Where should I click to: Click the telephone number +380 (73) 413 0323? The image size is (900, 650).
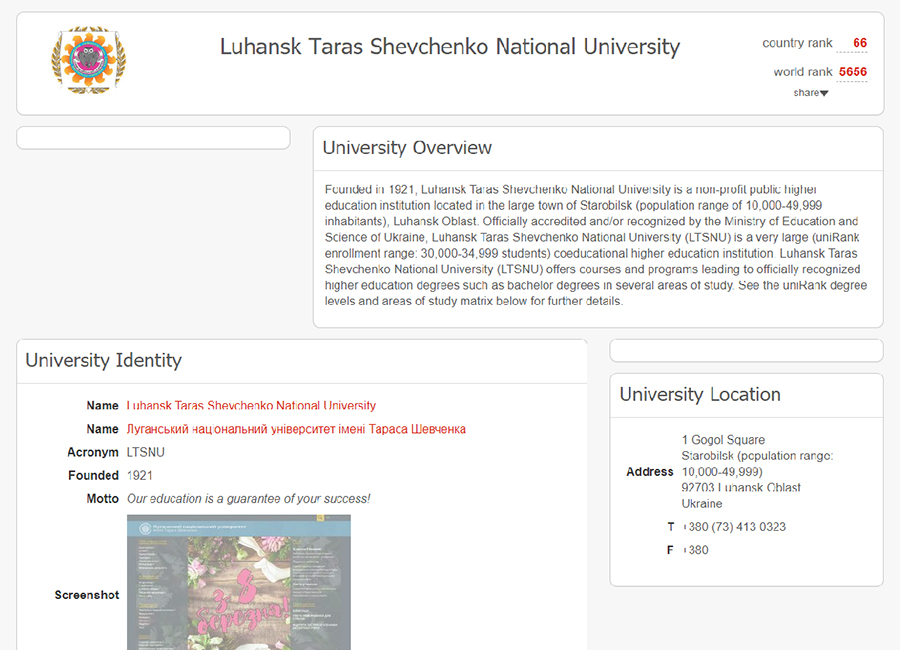pos(734,527)
